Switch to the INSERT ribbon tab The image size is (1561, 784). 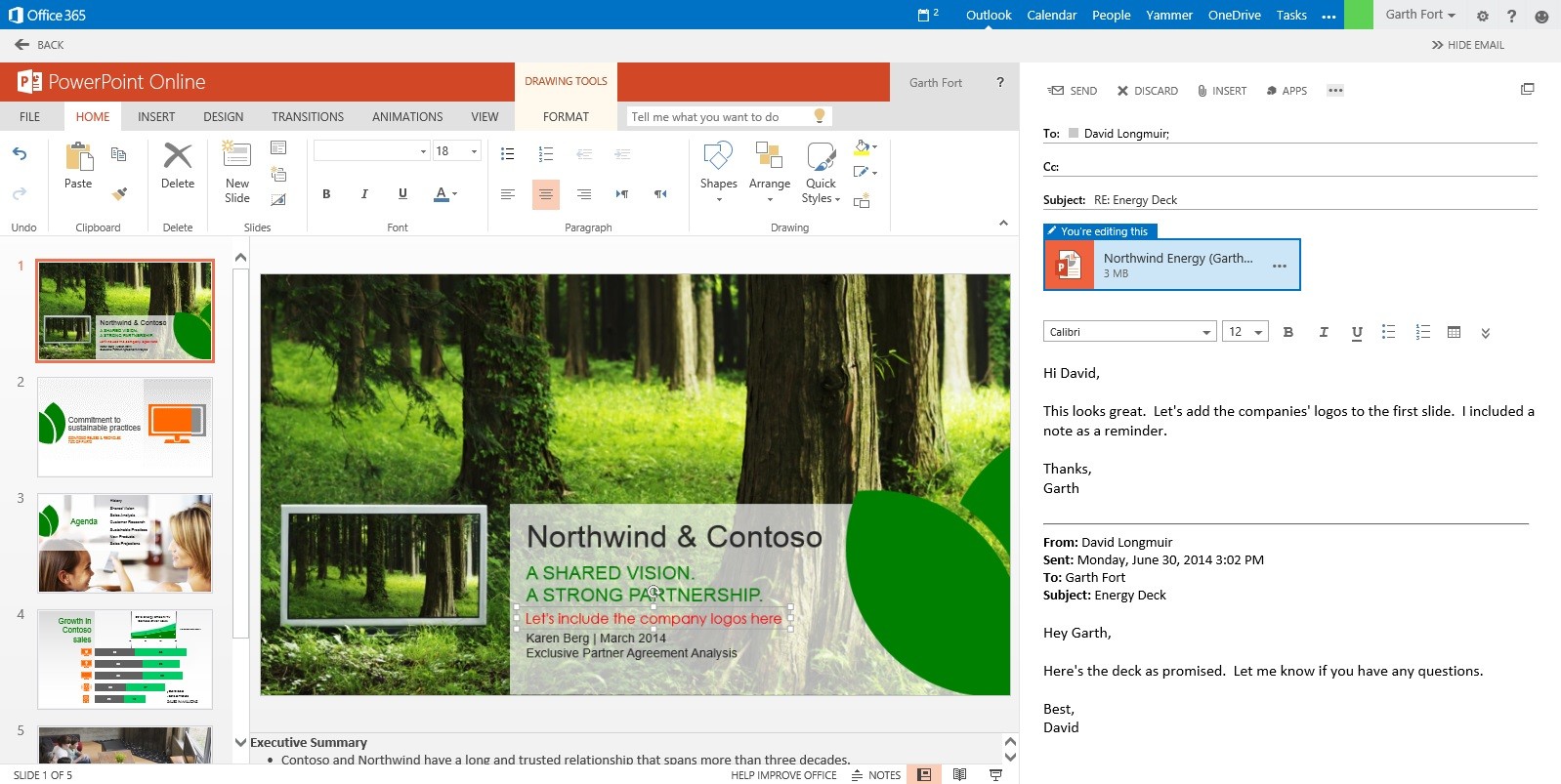156,116
